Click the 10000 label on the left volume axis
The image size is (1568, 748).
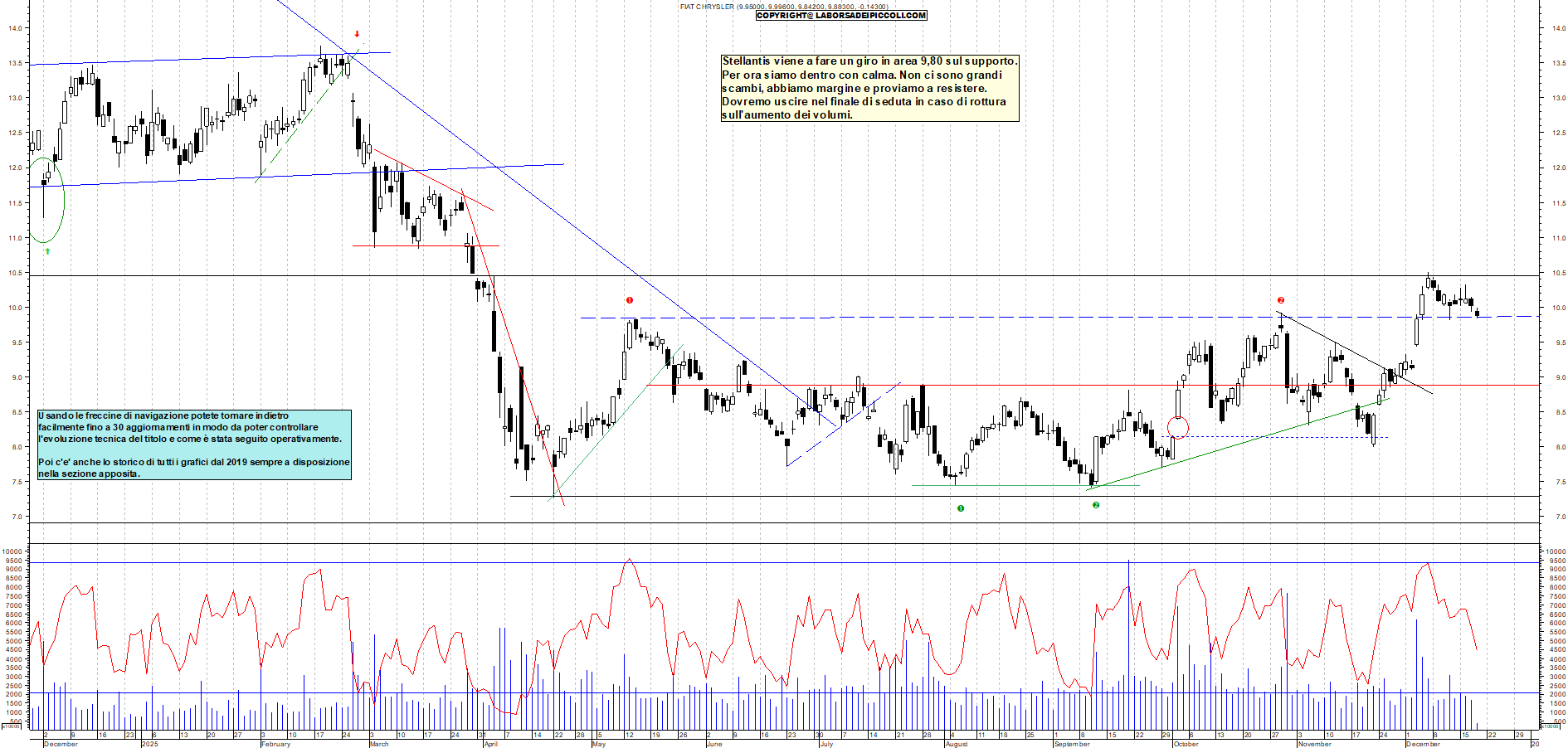12,551
